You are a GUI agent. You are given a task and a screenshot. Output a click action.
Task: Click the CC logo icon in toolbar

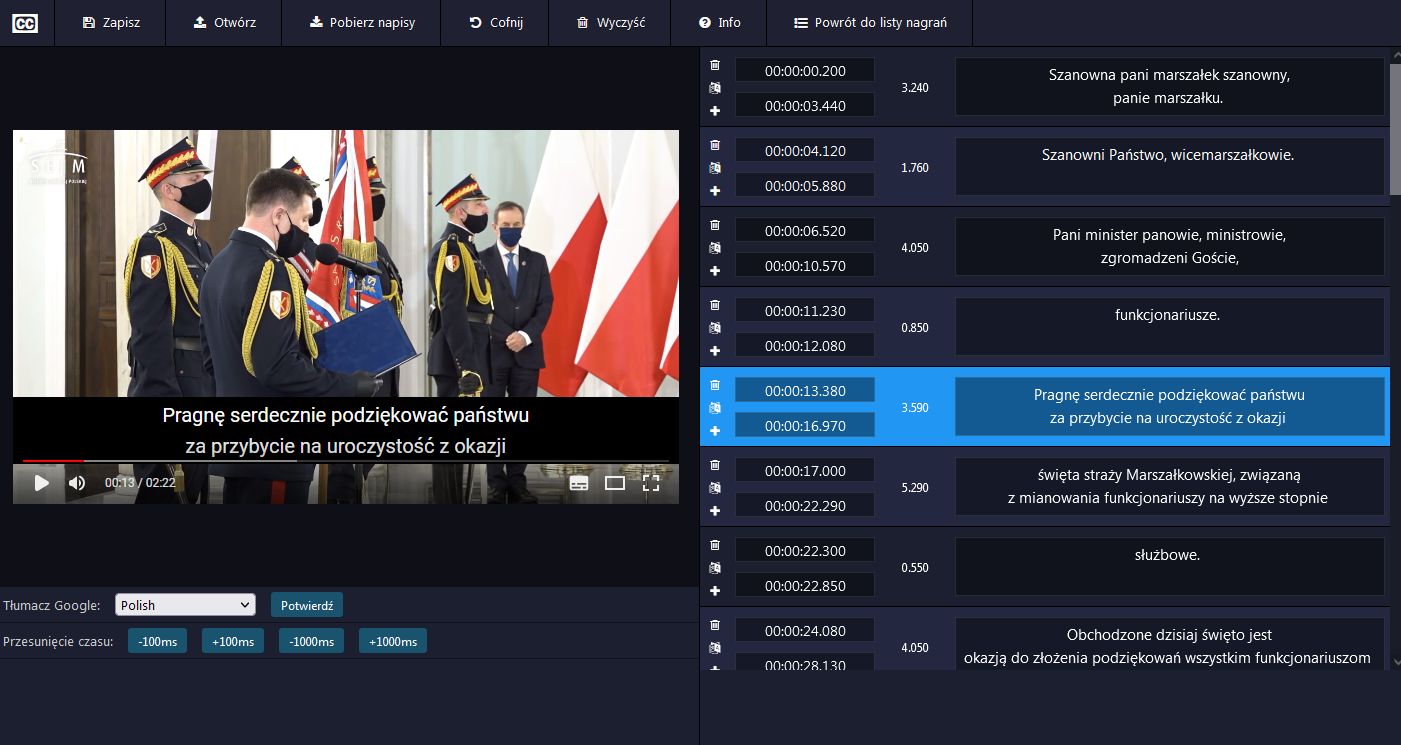(25, 22)
